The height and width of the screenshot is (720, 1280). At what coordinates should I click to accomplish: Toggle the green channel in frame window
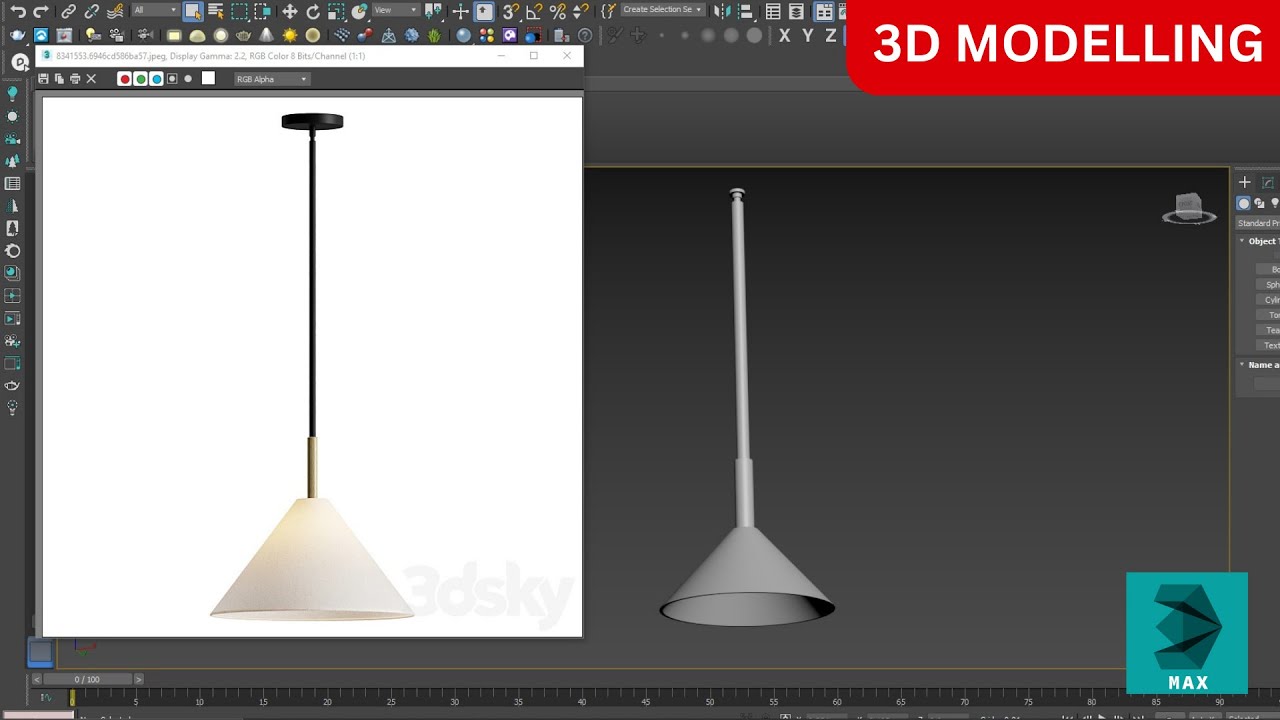[140, 78]
